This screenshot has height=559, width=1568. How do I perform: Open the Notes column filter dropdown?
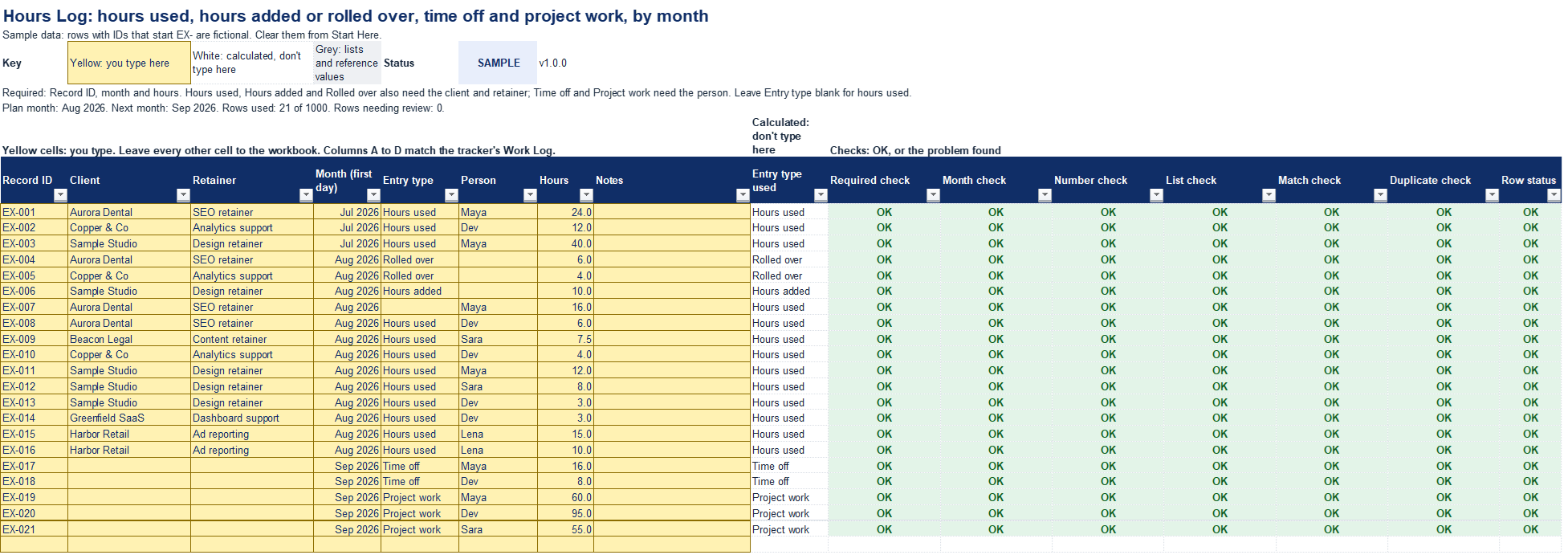click(743, 195)
